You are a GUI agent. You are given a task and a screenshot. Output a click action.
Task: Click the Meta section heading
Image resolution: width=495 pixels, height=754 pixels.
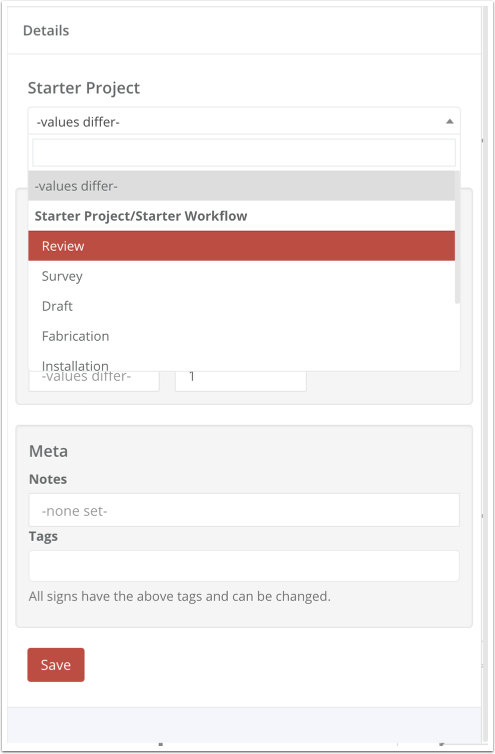click(x=48, y=451)
